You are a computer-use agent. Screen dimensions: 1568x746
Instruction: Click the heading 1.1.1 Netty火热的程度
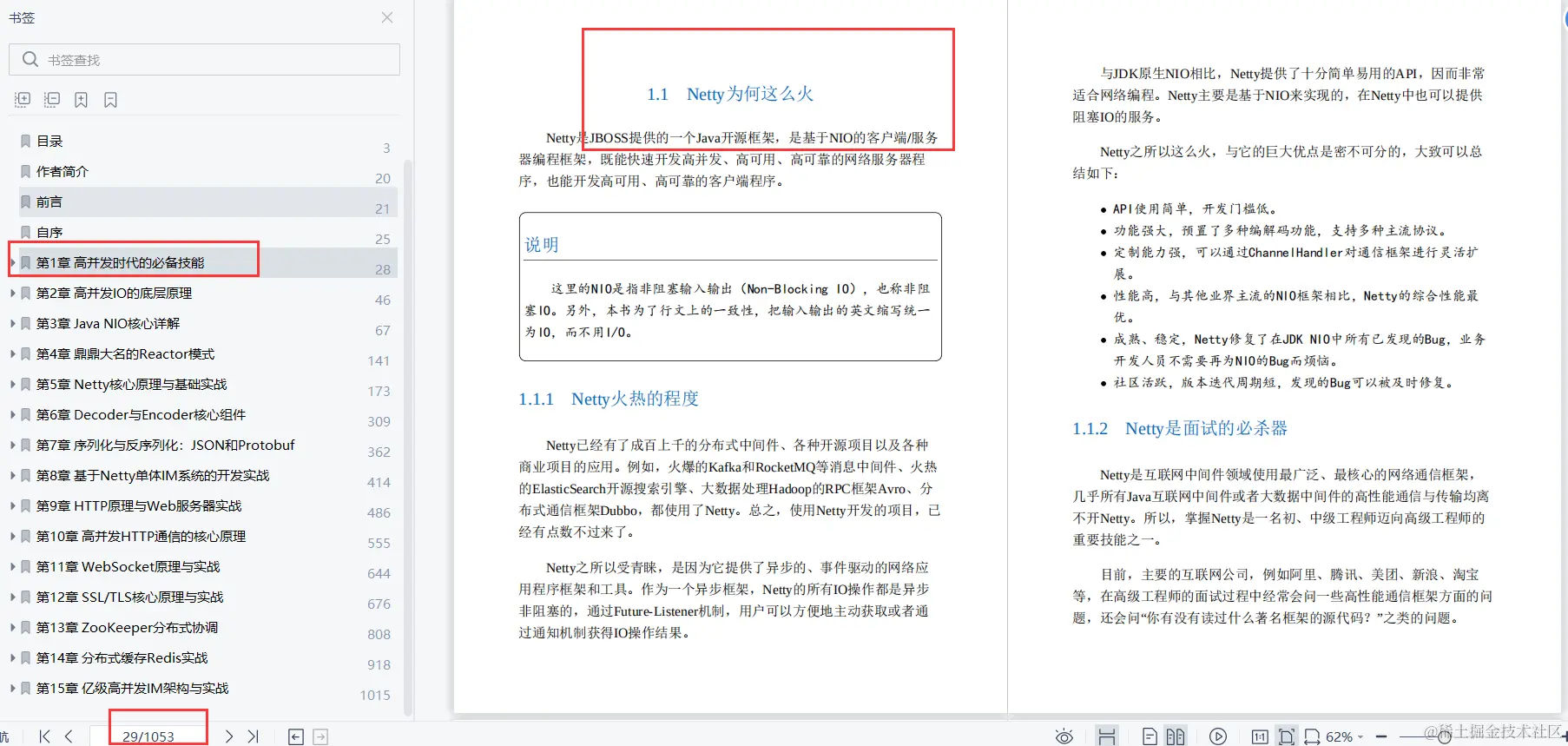(609, 399)
